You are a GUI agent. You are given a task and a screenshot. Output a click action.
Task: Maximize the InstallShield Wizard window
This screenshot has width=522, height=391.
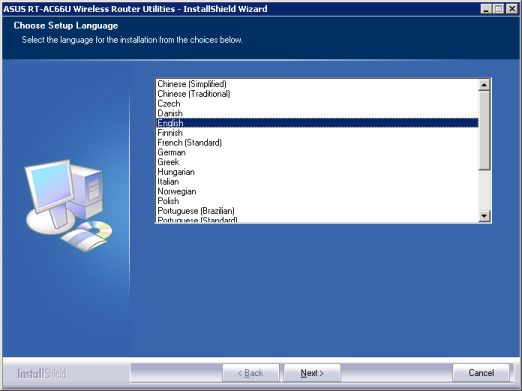498,9
